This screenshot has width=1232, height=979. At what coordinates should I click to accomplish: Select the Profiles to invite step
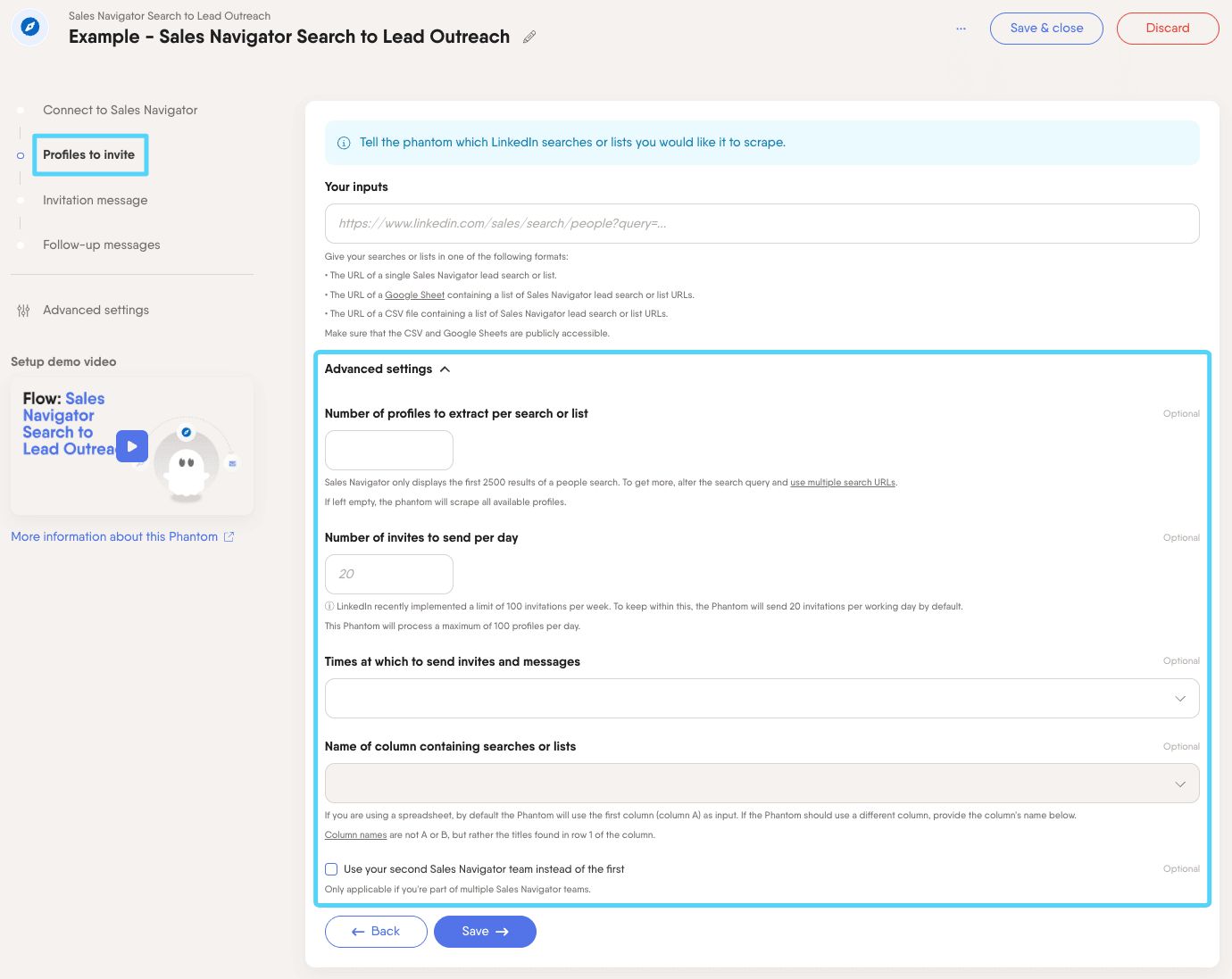pyautogui.click(x=88, y=154)
